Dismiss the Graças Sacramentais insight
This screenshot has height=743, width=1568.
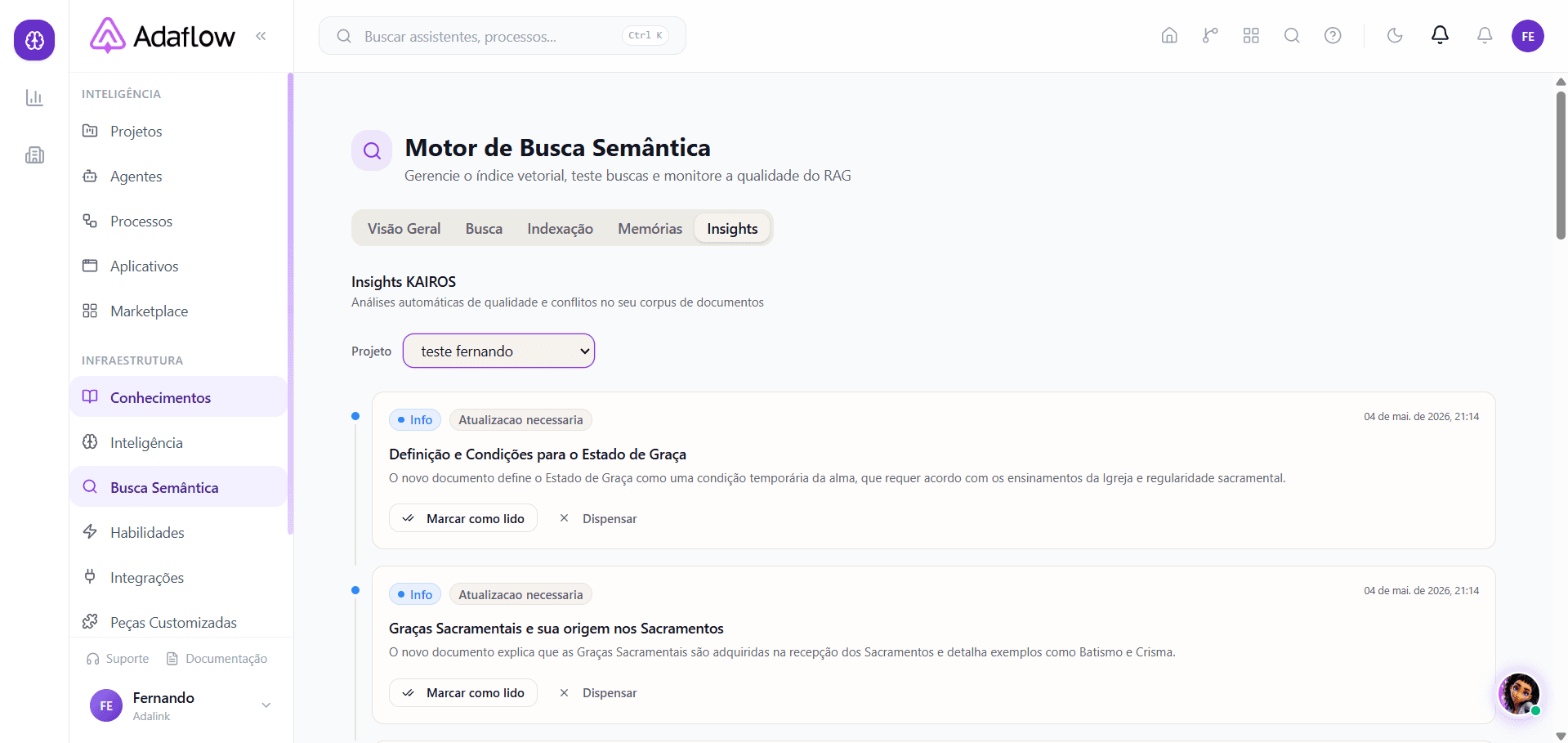tap(598, 692)
